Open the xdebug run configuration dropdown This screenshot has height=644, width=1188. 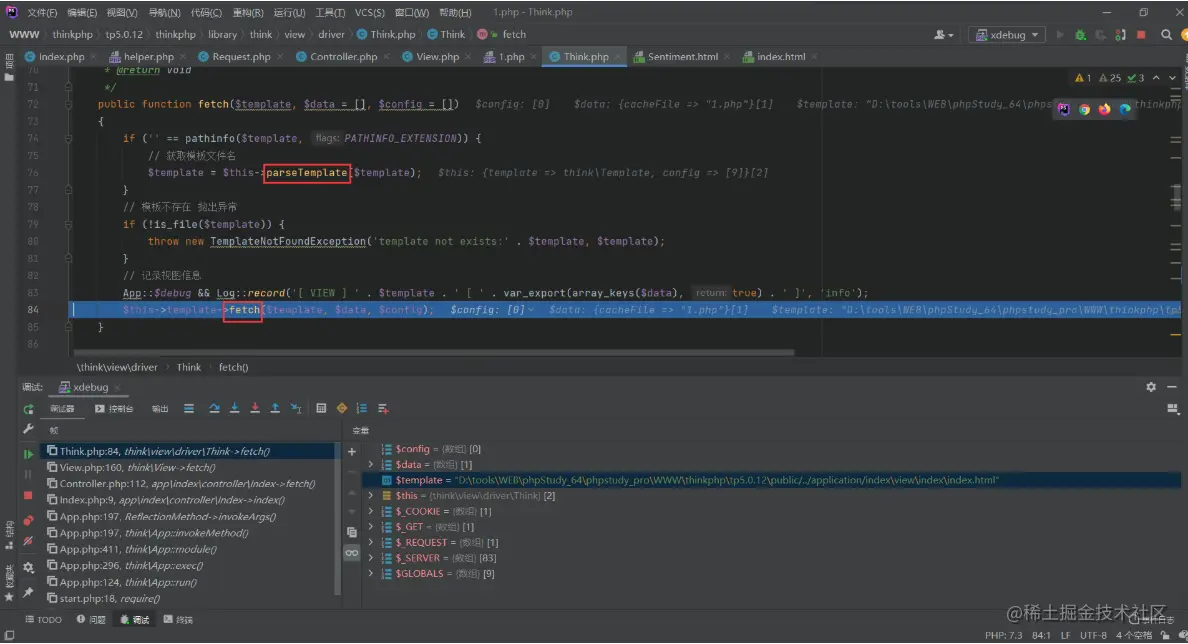pos(1007,35)
